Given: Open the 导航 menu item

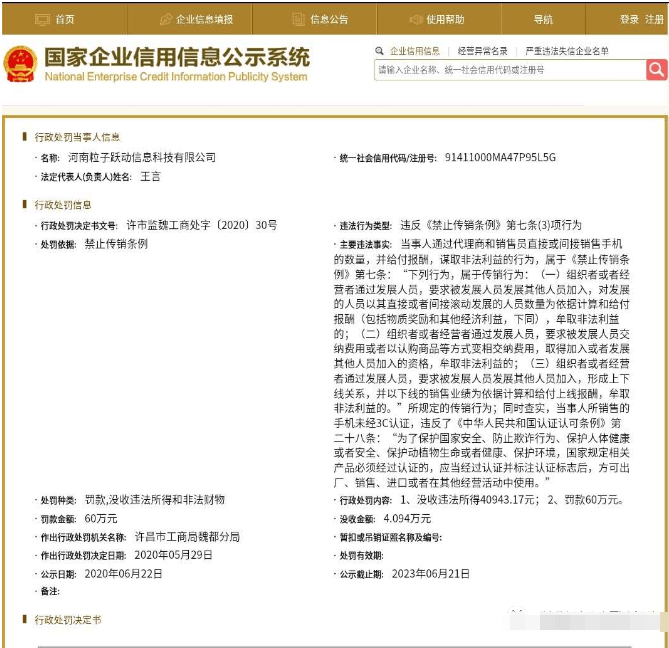Looking at the screenshot, I should click(543, 19).
